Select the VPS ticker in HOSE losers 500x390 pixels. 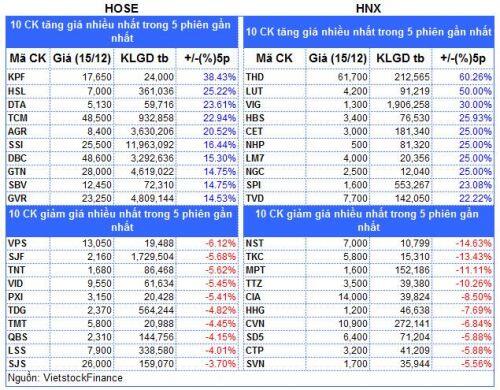coord(17,243)
